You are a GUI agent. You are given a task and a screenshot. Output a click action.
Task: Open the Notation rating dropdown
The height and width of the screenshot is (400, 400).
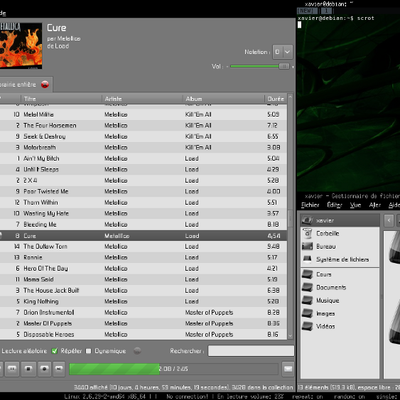(283, 52)
